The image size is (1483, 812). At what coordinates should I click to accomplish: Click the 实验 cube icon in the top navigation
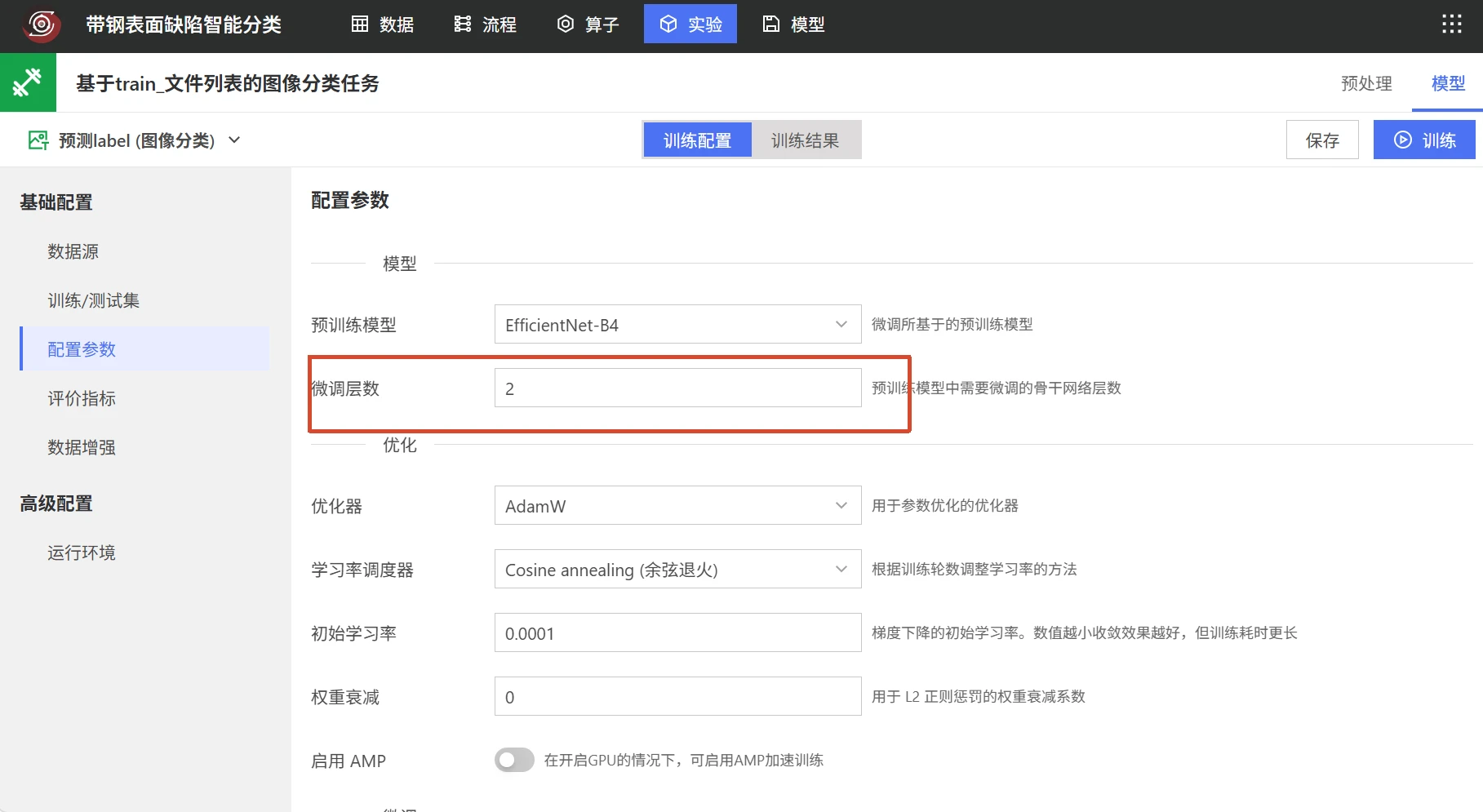tap(668, 24)
